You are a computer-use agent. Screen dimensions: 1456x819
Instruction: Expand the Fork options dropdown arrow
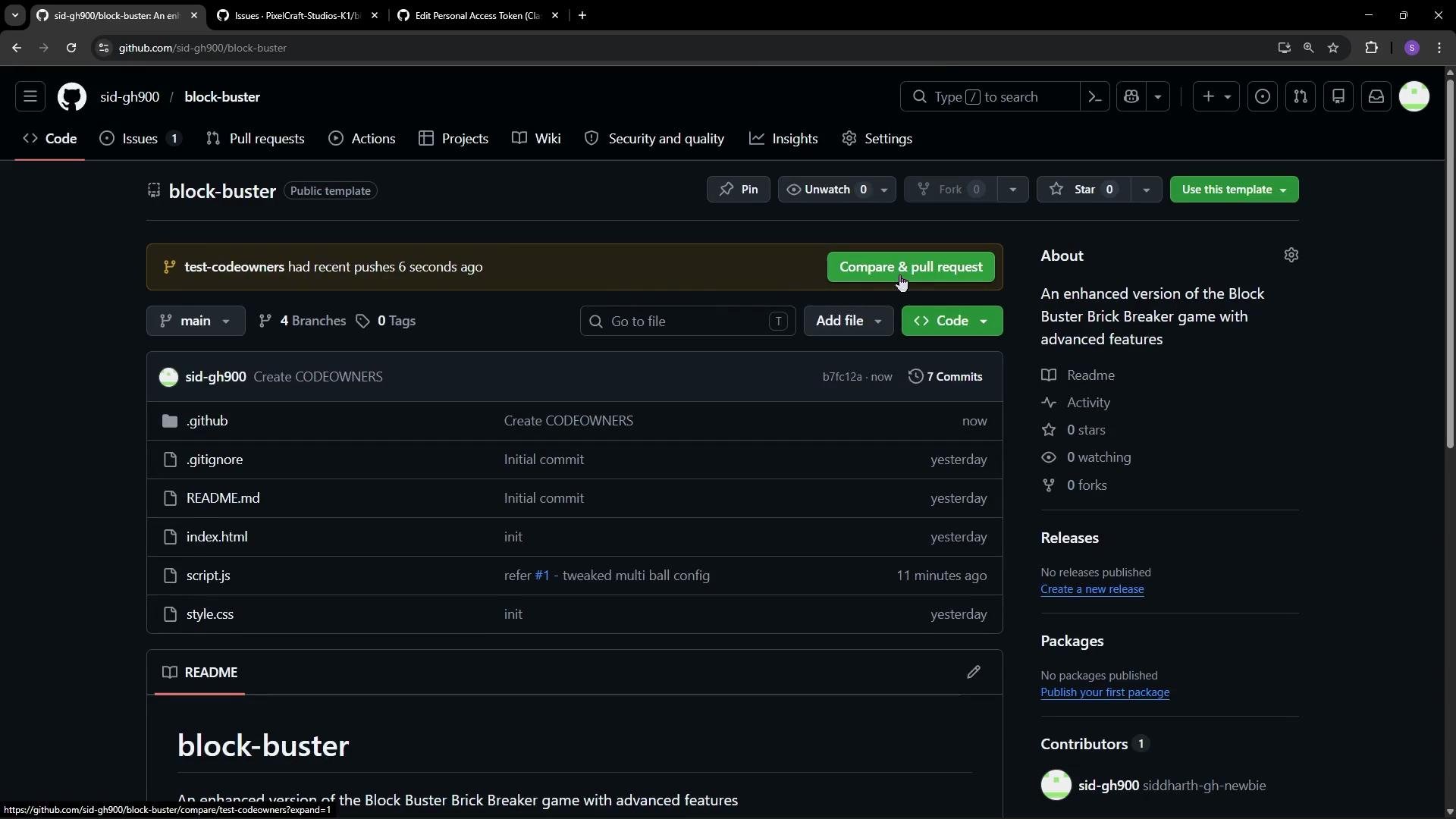click(x=1012, y=190)
